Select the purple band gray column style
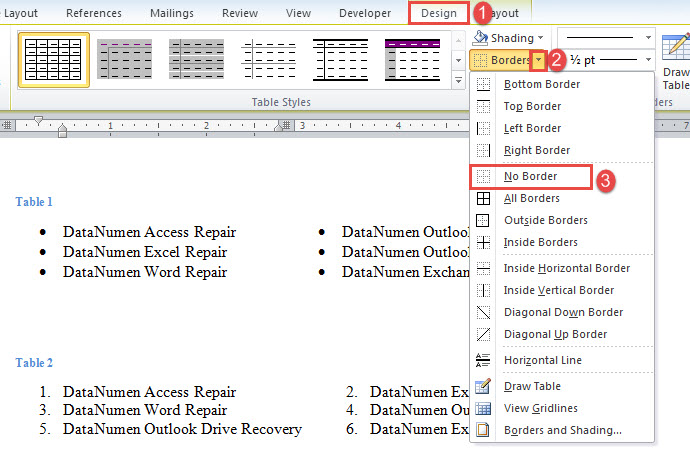The height and width of the screenshot is (464, 690). (412, 59)
